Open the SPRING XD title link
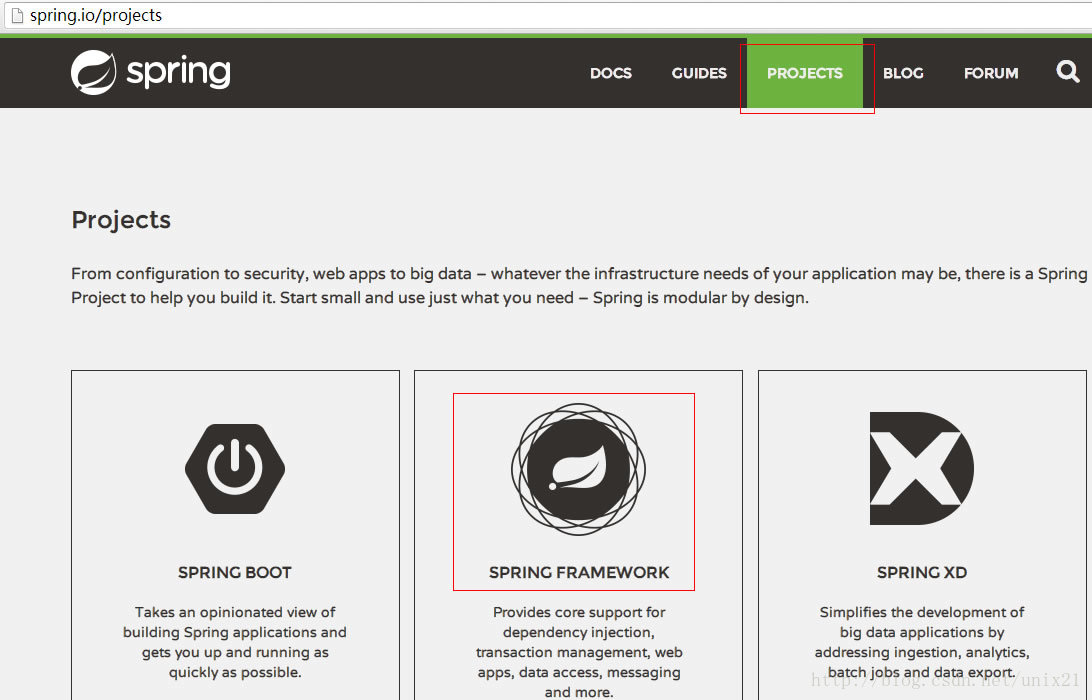Viewport: 1092px width, 700px height. tap(921, 573)
